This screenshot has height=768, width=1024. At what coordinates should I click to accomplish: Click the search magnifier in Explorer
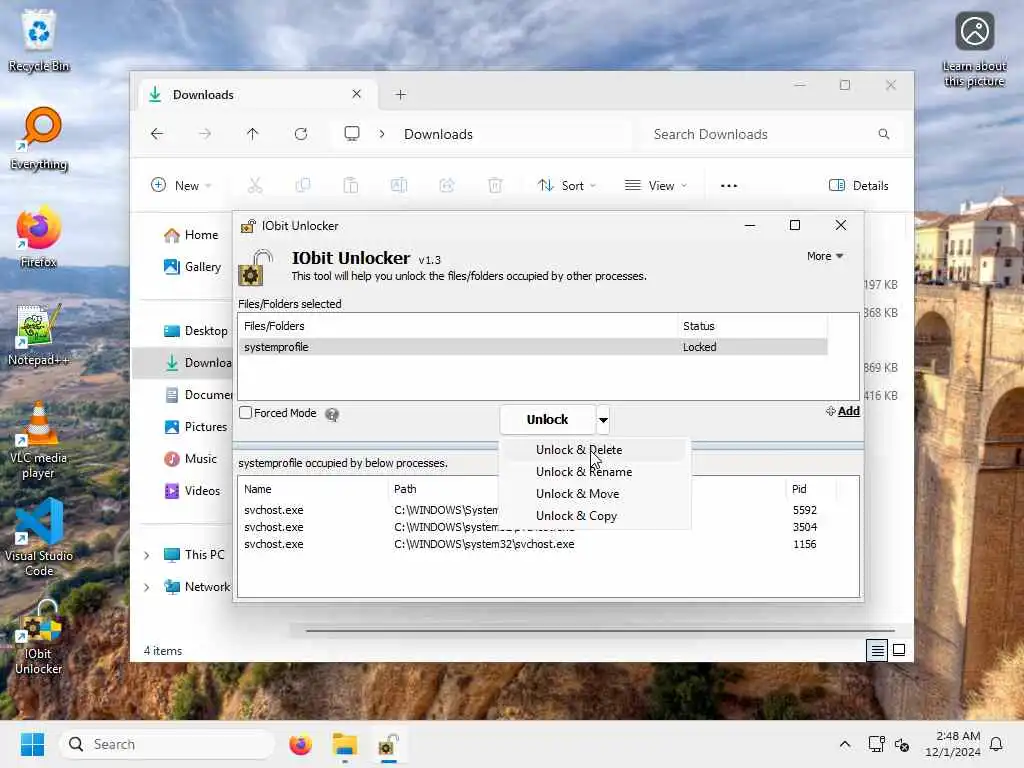coord(884,134)
